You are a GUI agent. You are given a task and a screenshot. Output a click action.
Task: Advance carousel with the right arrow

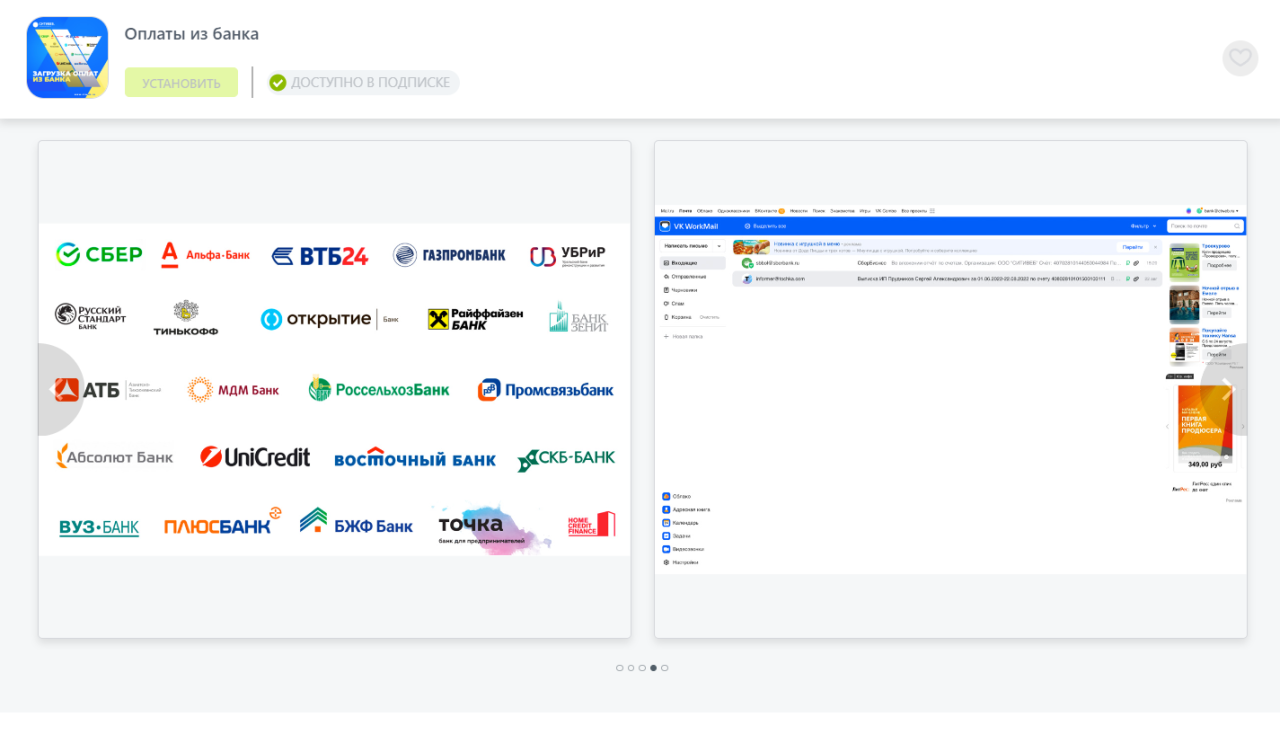pos(1226,390)
